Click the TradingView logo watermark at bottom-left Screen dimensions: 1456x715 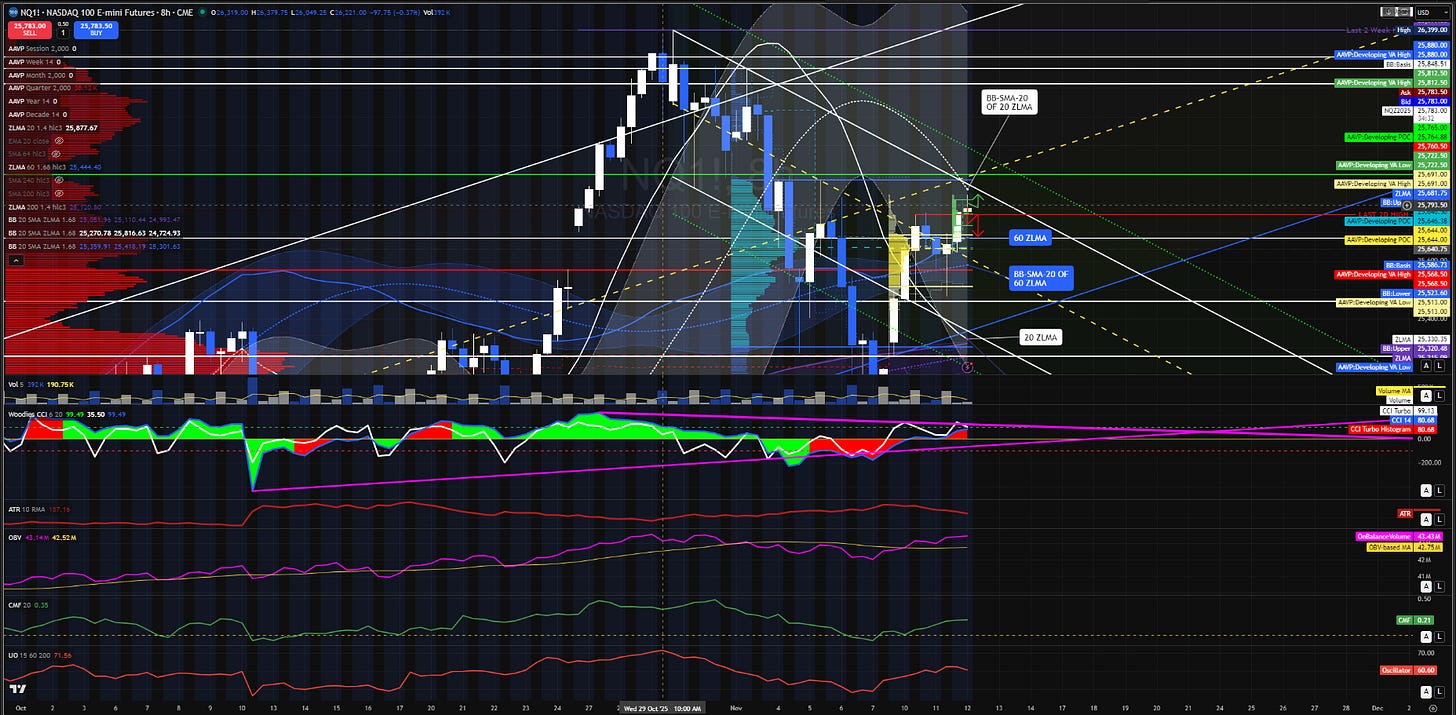17,689
